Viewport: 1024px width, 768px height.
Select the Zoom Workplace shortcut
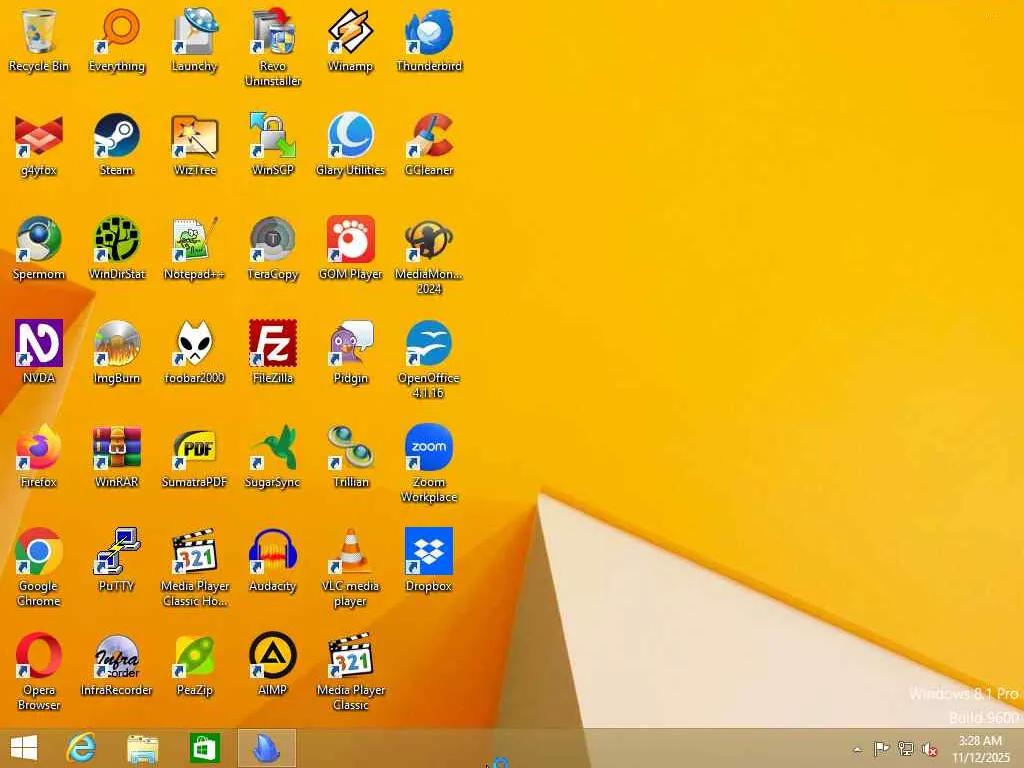(x=429, y=464)
